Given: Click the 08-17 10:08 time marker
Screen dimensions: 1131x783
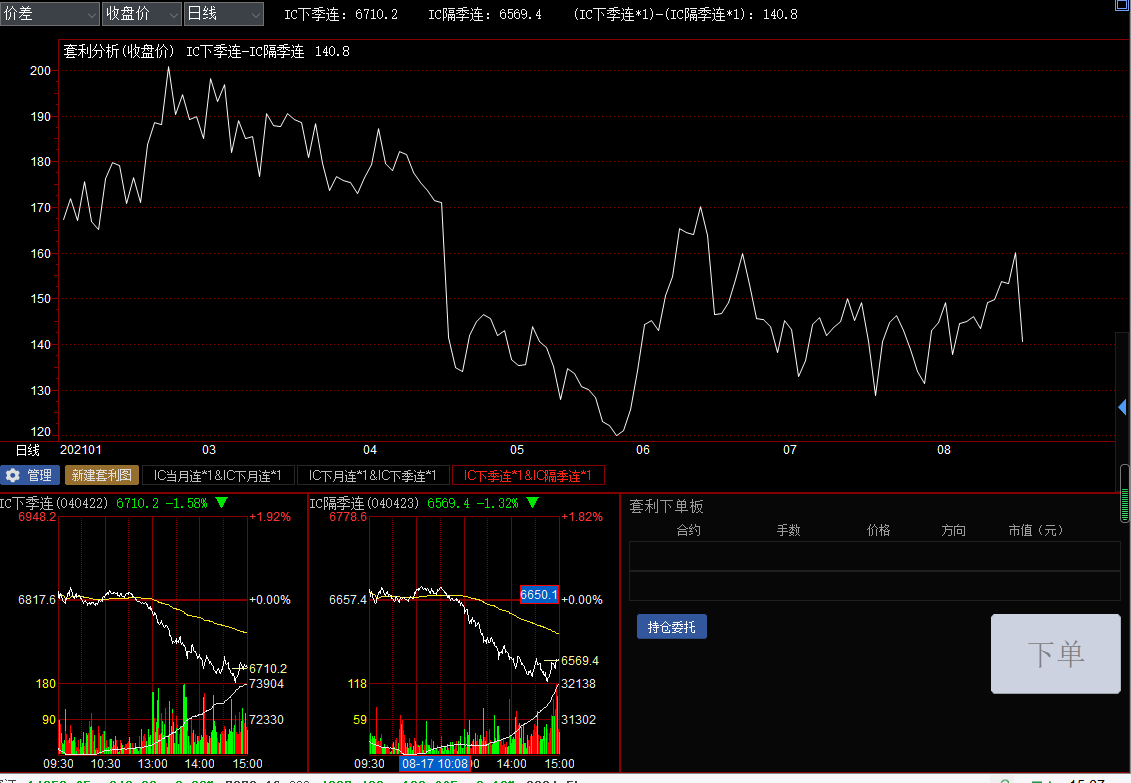Looking at the screenshot, I should point(434,764).
